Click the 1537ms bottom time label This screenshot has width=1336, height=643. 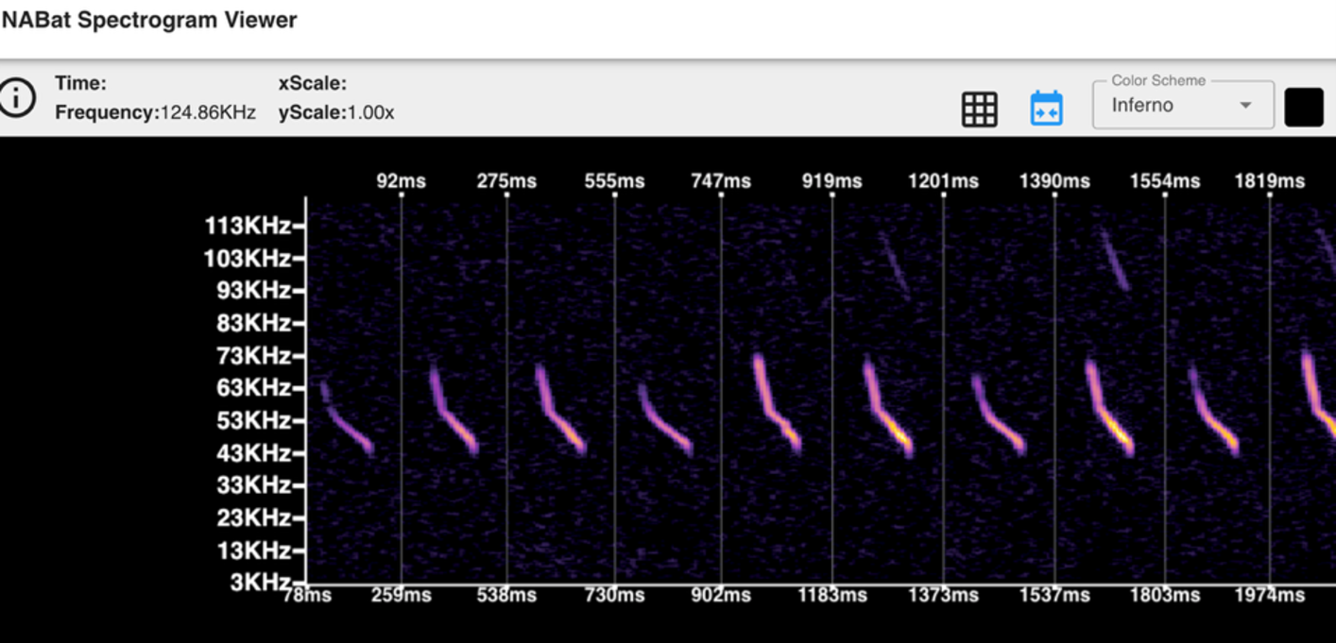point(1055,595)
